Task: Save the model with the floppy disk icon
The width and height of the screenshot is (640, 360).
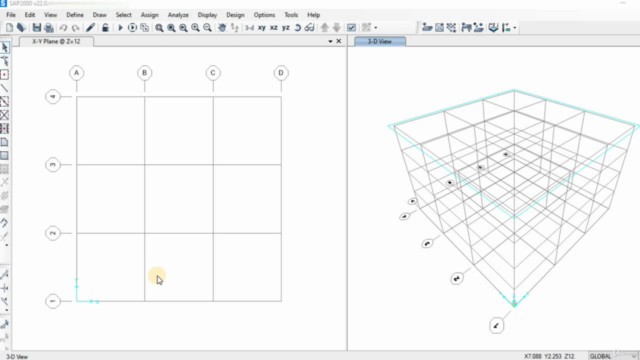Action: pyautogui.click(x=37, y=28)
